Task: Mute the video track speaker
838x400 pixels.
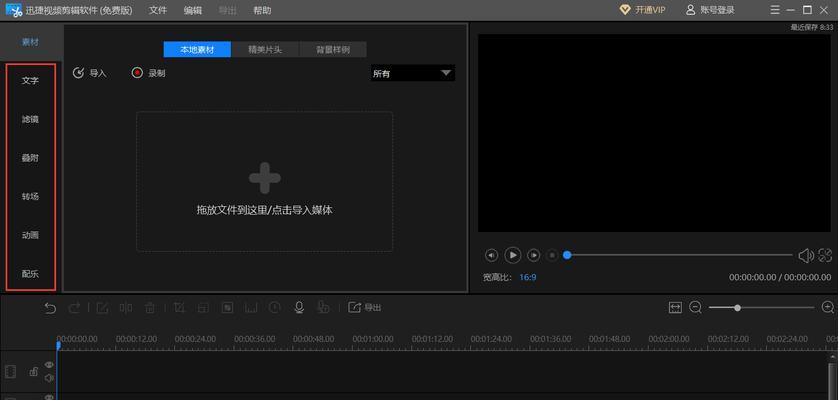Action: (x=49, y=378)
